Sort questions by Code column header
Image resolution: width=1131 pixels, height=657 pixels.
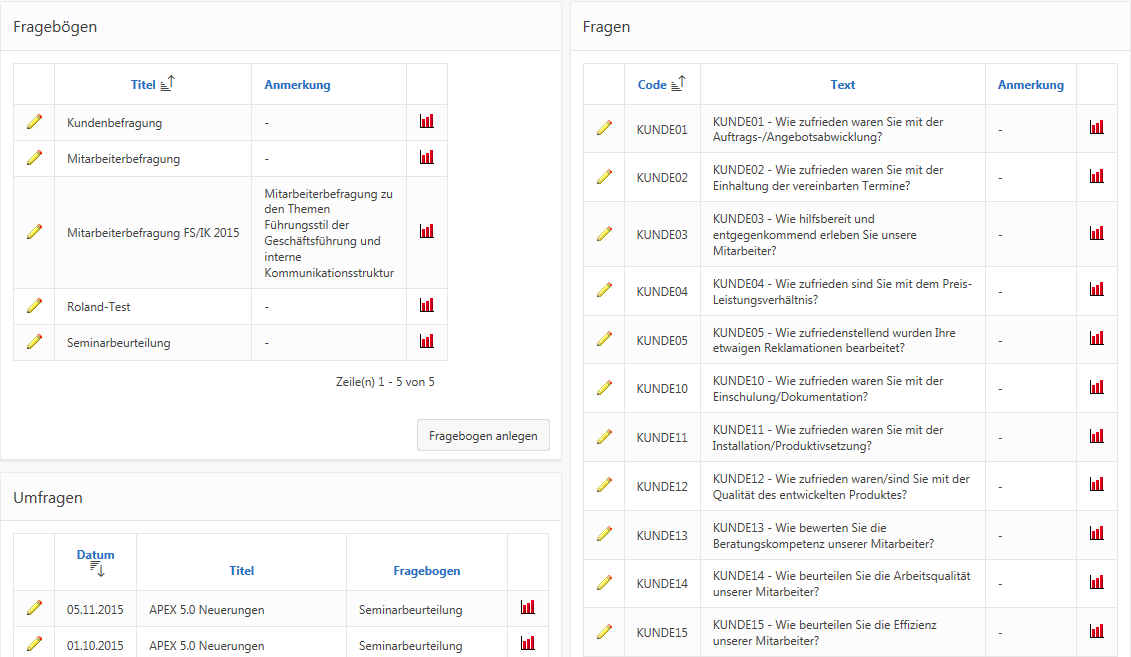652,85
